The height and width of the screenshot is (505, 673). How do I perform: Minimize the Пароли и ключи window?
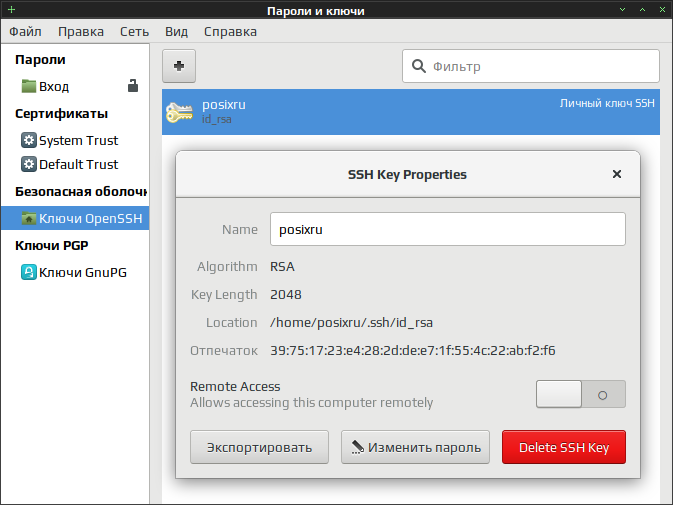622,9
